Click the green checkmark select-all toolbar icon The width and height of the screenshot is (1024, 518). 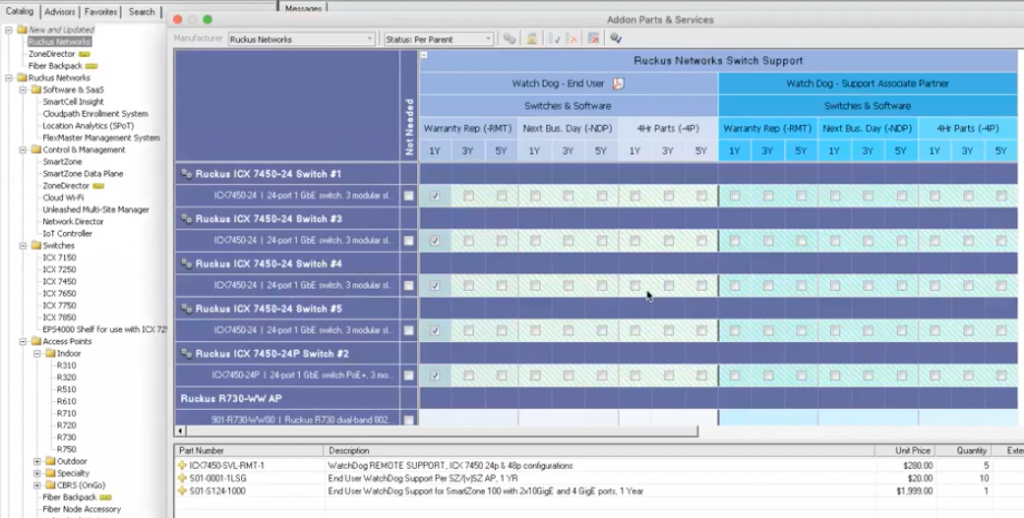555,39
